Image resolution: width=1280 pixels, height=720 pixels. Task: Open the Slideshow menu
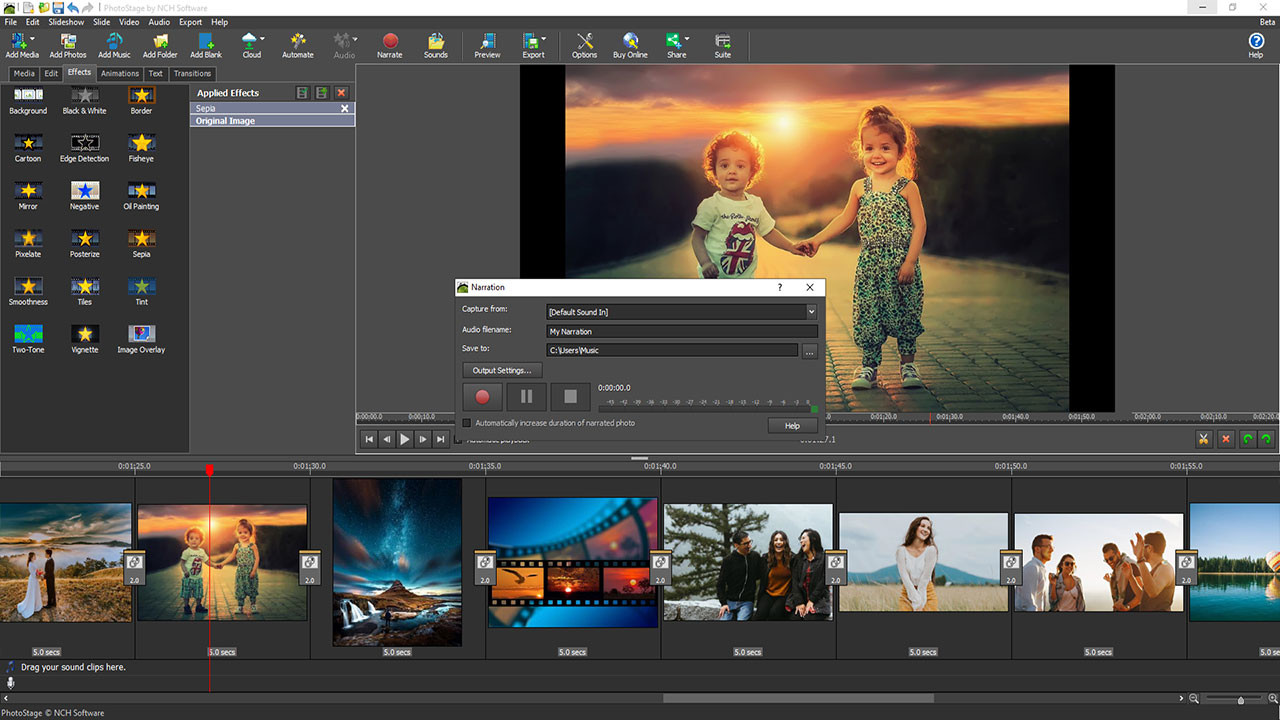pyautogui.click(x=65, y=21)
